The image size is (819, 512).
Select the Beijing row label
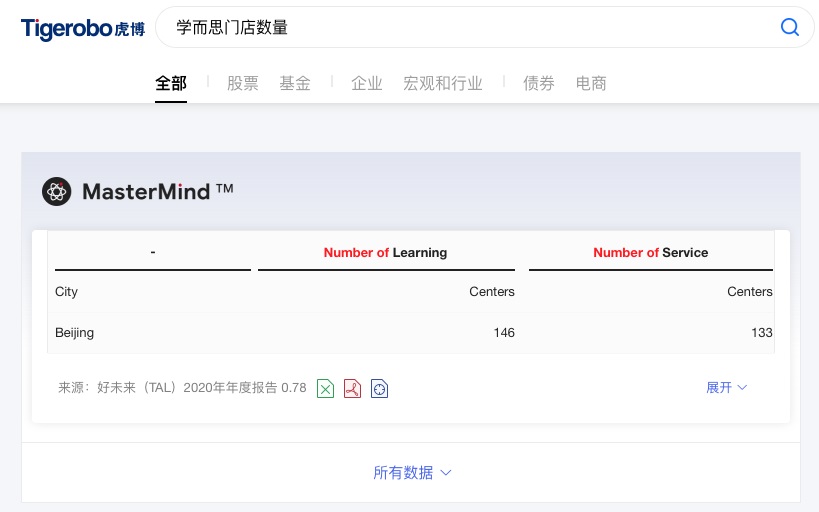pos(75,333)
